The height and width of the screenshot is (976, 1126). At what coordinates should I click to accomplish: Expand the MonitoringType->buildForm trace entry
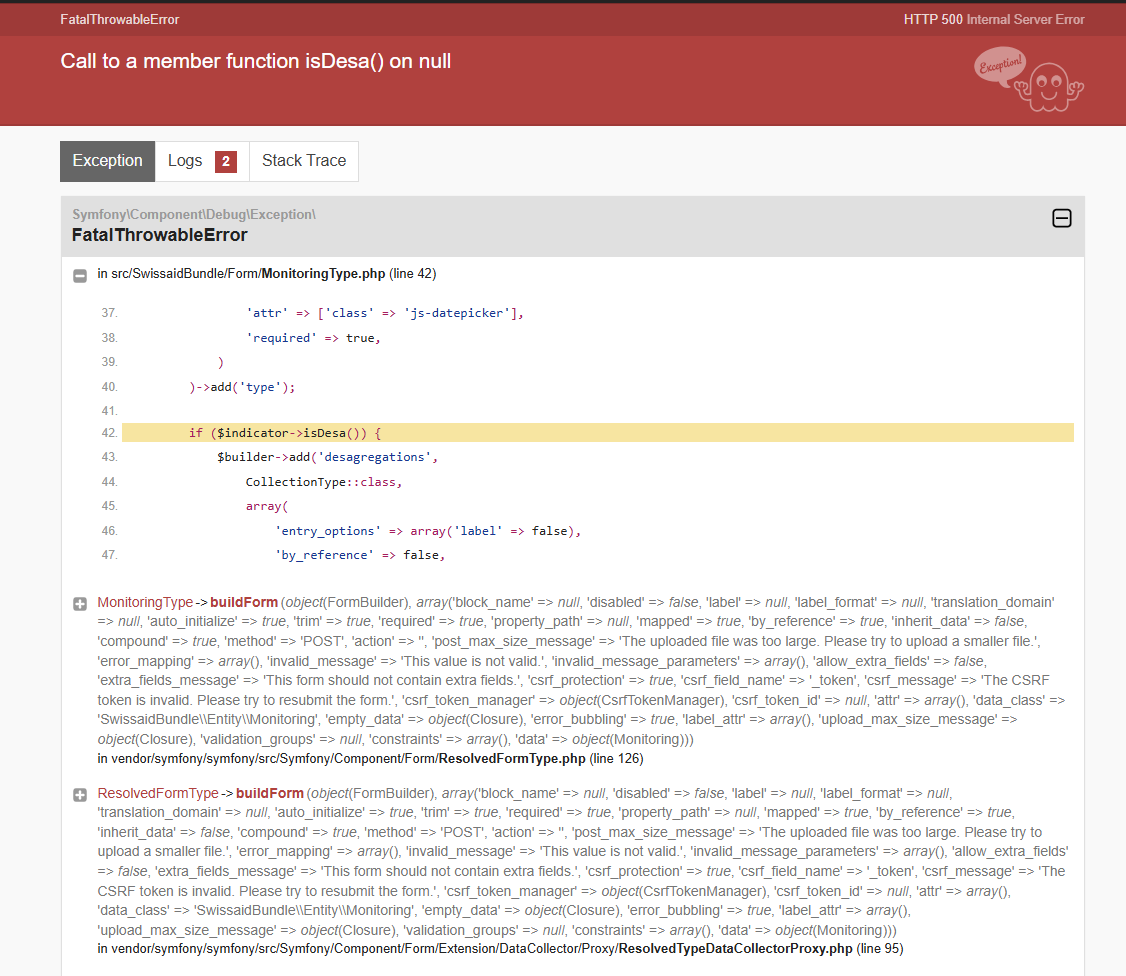pos(80,604)
